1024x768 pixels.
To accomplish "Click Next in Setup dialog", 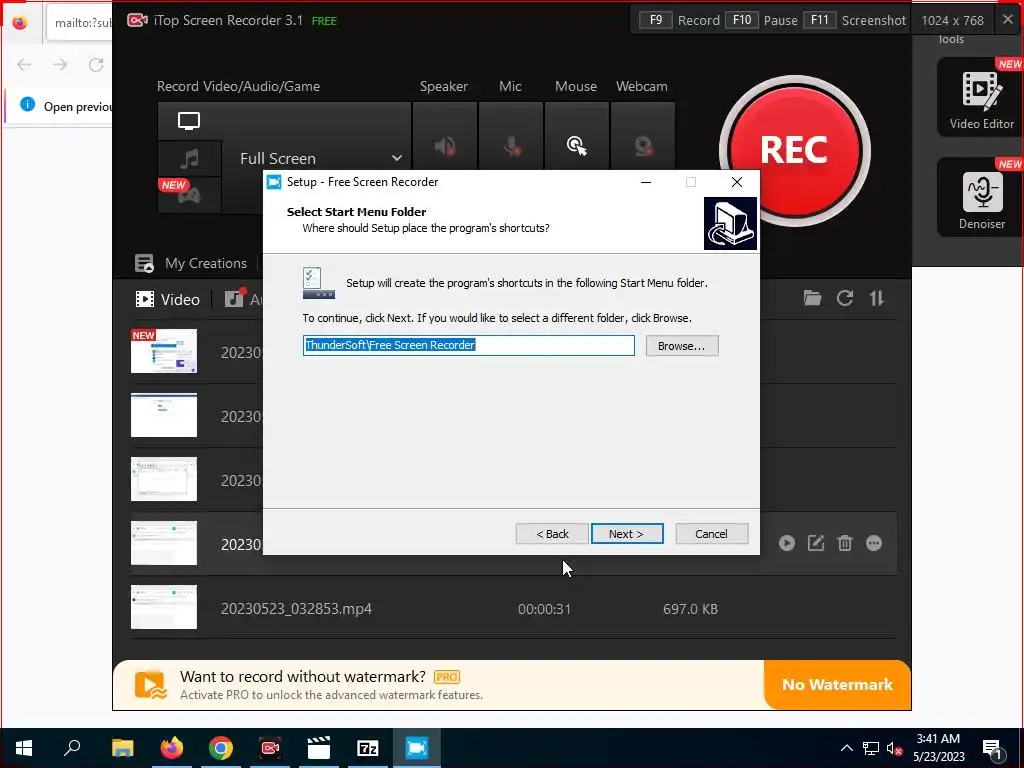I will (x=627, y=534).
